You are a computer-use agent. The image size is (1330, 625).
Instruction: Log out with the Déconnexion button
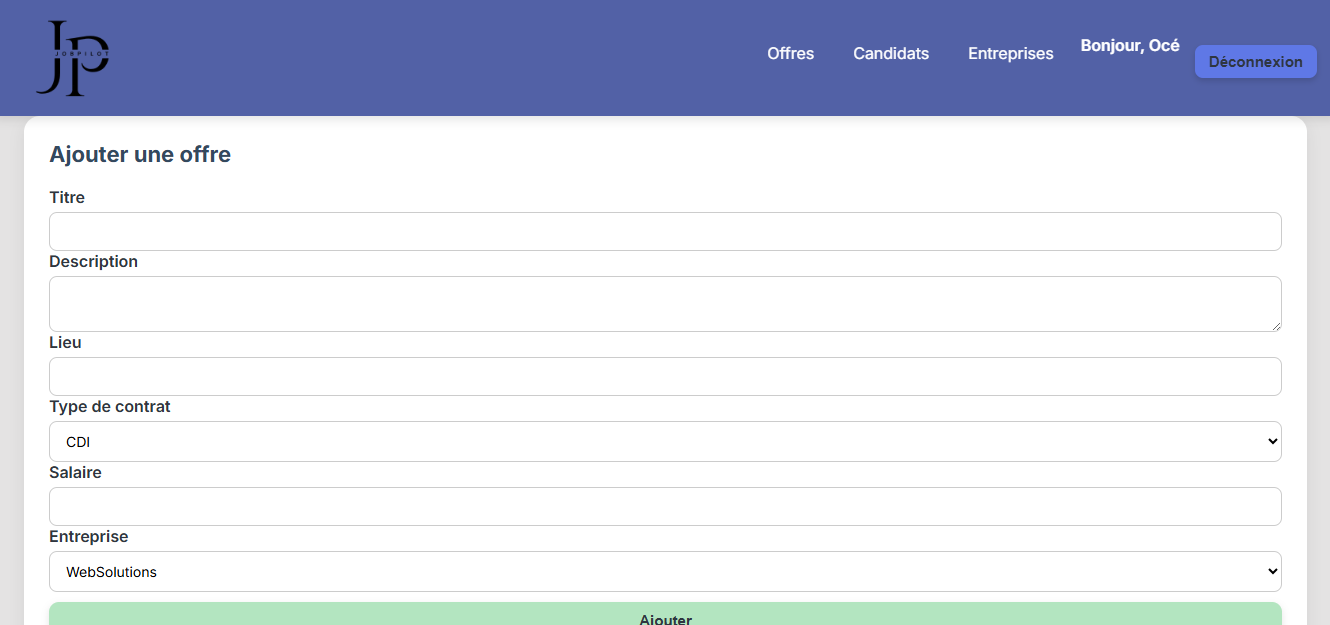1255,62
